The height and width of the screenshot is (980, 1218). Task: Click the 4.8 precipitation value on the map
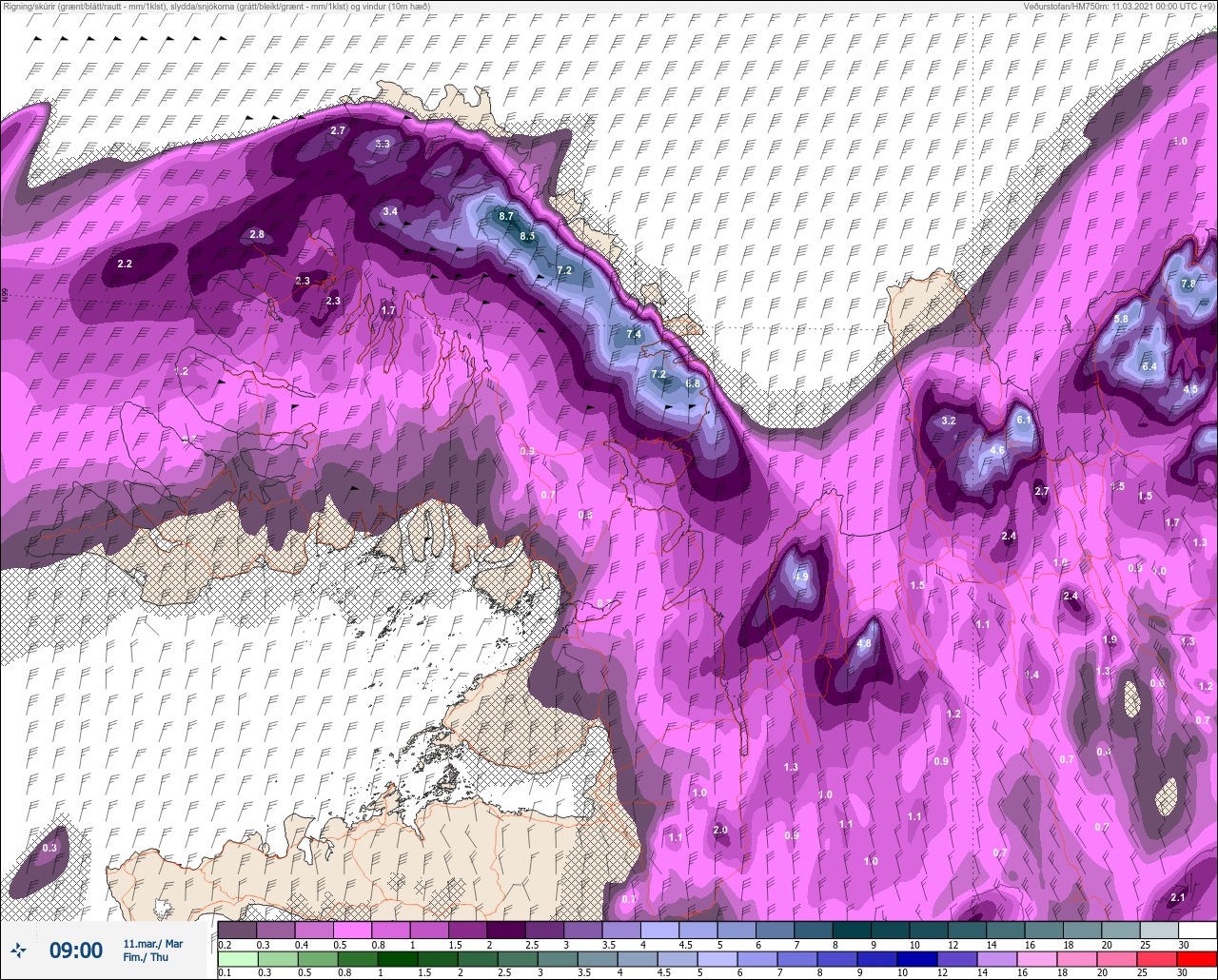click(864, 643)
